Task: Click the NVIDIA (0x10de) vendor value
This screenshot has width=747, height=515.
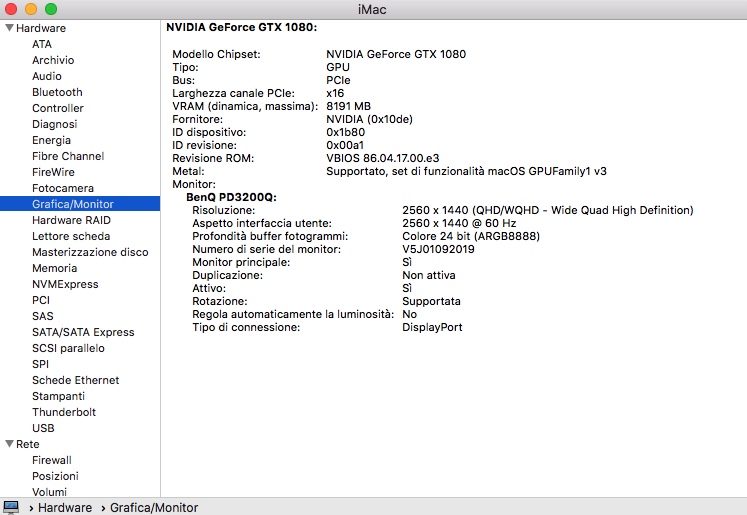Action: 369,119
